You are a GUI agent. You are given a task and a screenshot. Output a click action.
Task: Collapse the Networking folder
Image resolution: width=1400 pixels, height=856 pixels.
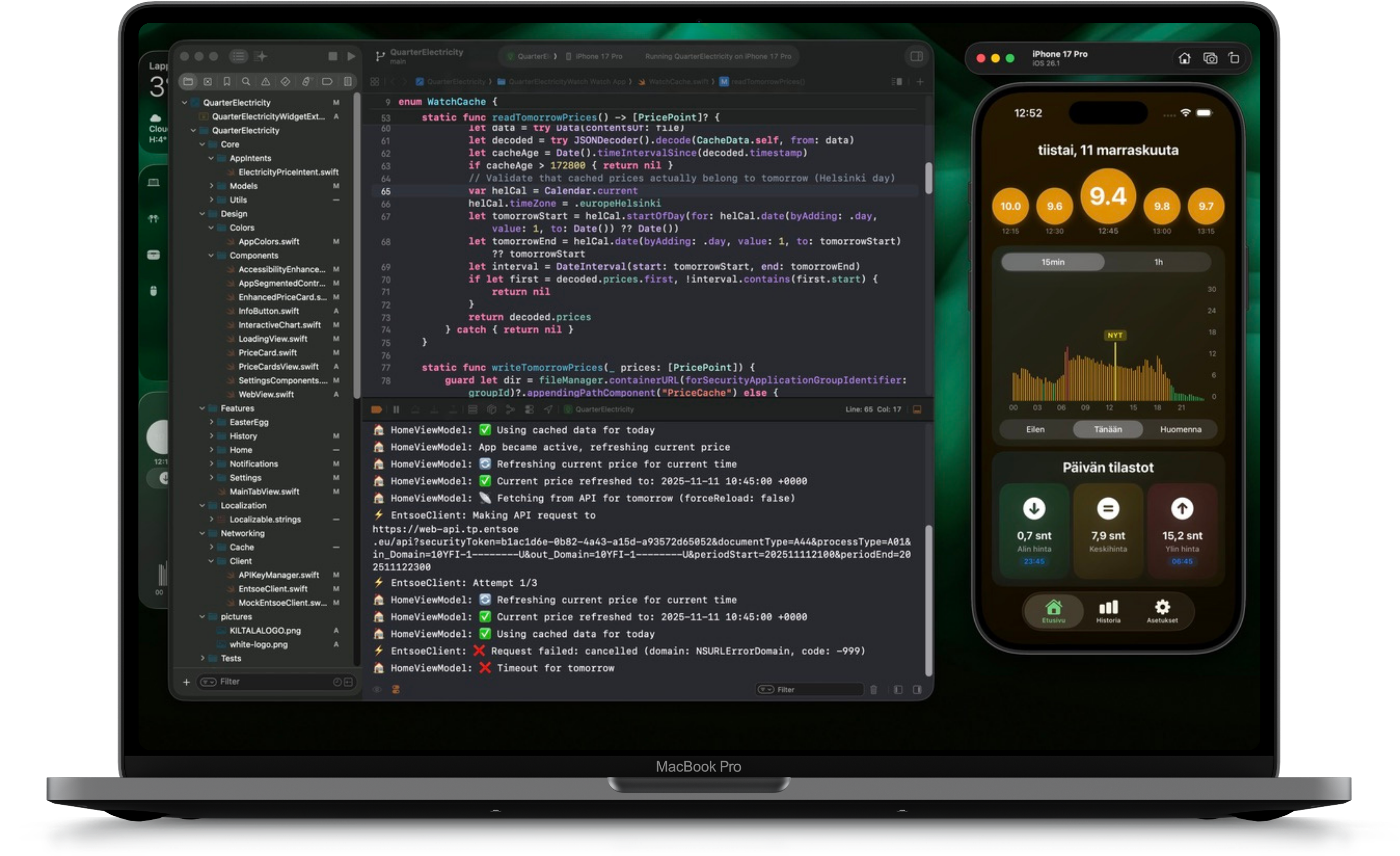pyautogui.click(x=202, y=533)
